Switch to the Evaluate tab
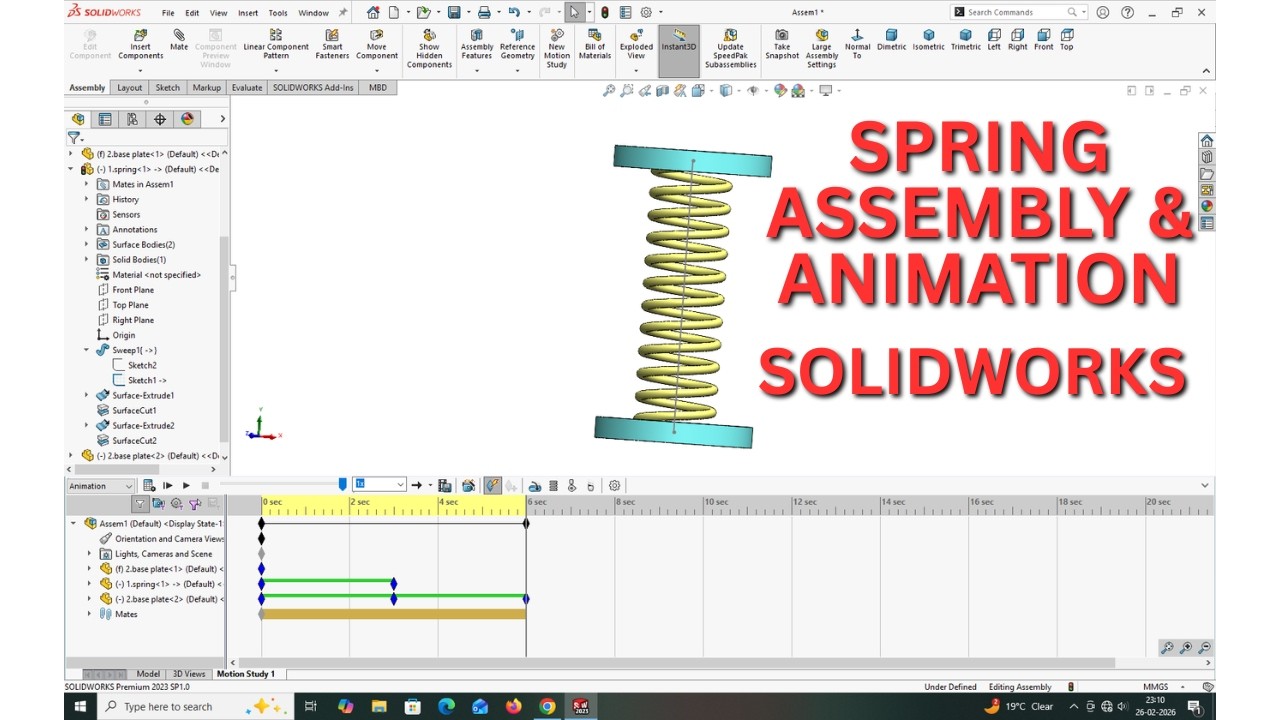This screenshot has width=1280, height=720. click(x=247, y=88)
